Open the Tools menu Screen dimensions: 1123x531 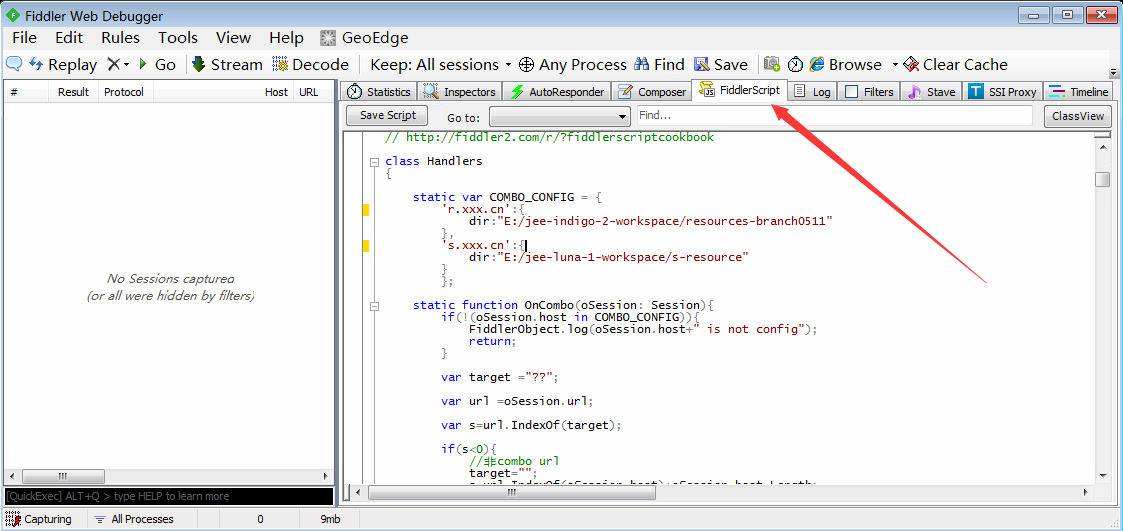pos(178,38)
